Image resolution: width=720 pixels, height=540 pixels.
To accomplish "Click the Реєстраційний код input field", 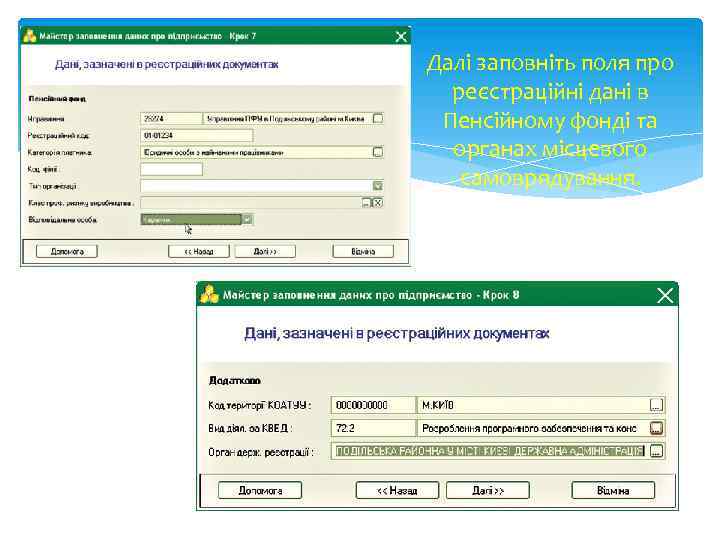I will (197, 135).
